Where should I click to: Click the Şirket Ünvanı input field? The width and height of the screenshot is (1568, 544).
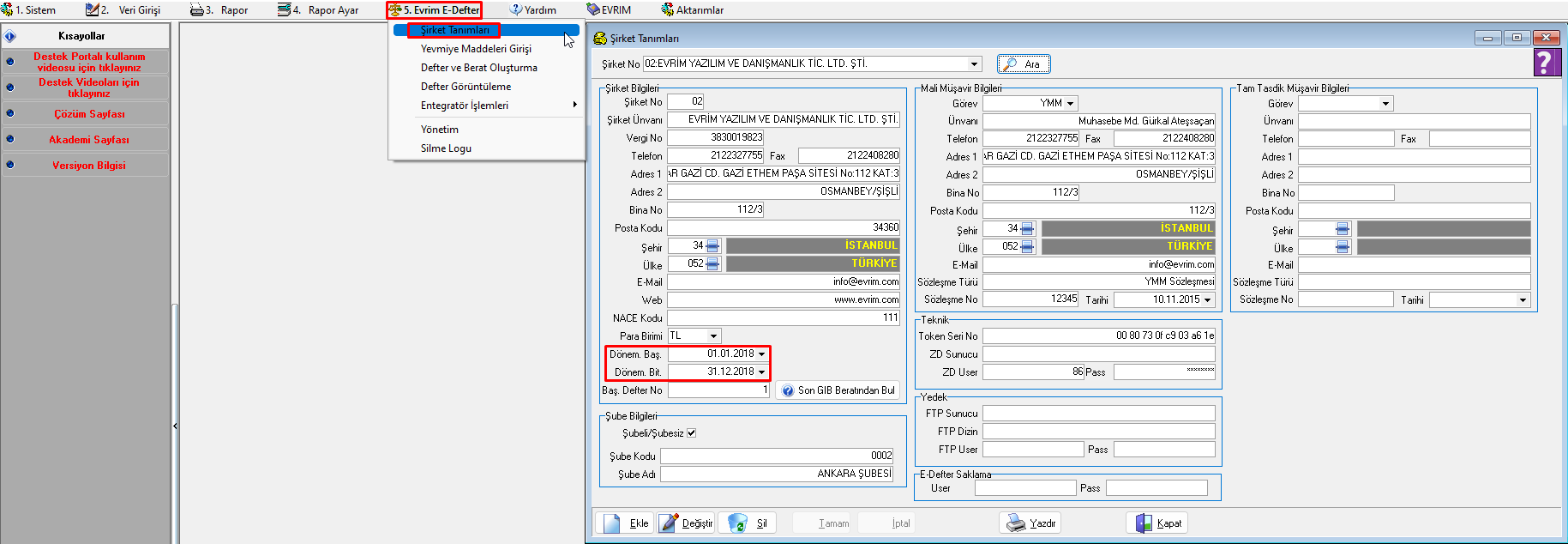click(784, 120)
